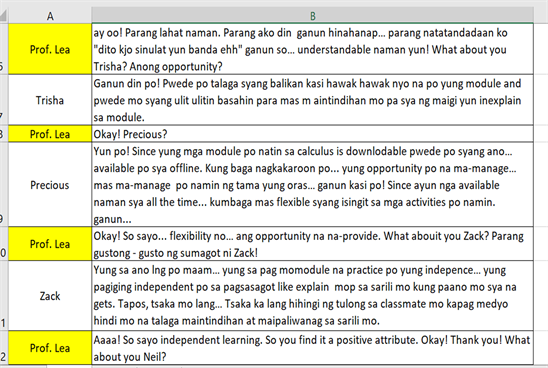Viewport: 548px width, 368px height.
Task: Select the Zack name cell
Action: 50,296
